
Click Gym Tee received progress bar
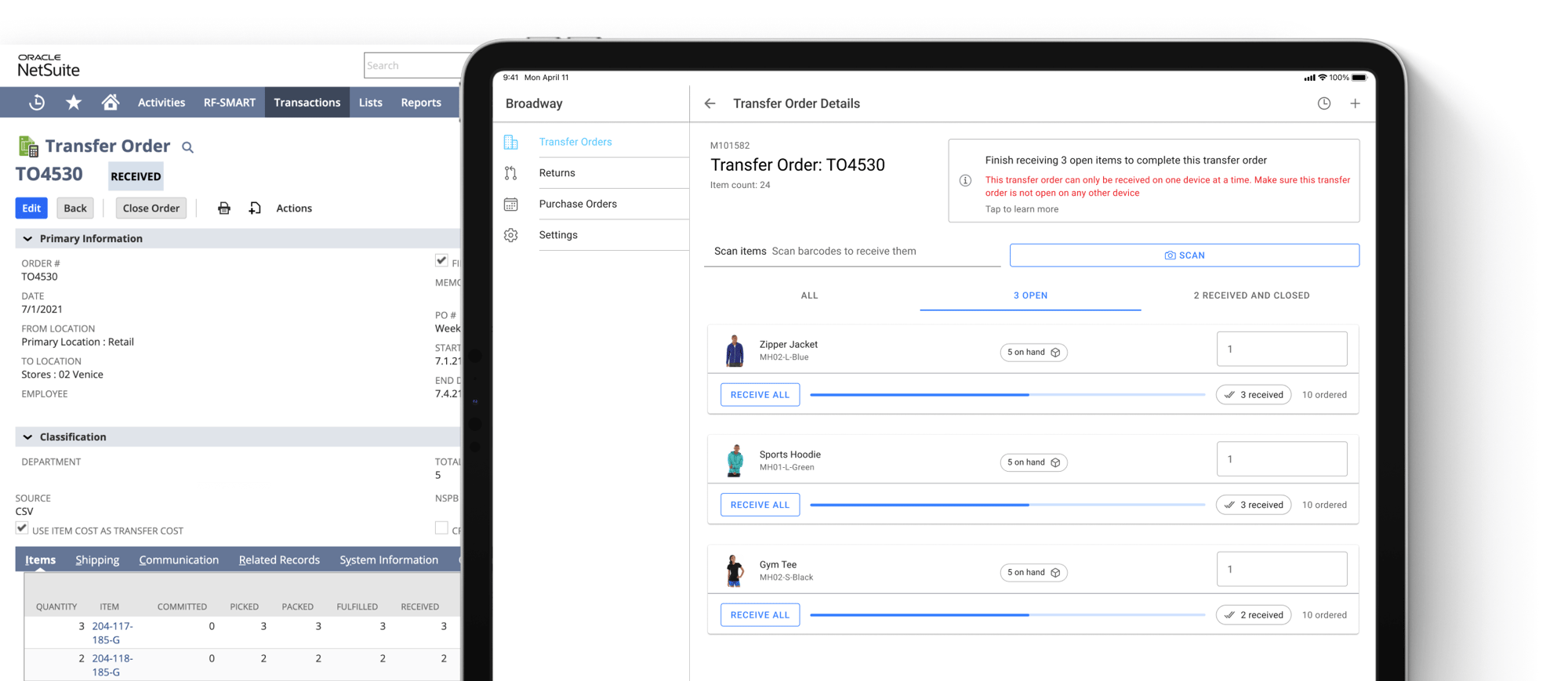(1007, 615)
